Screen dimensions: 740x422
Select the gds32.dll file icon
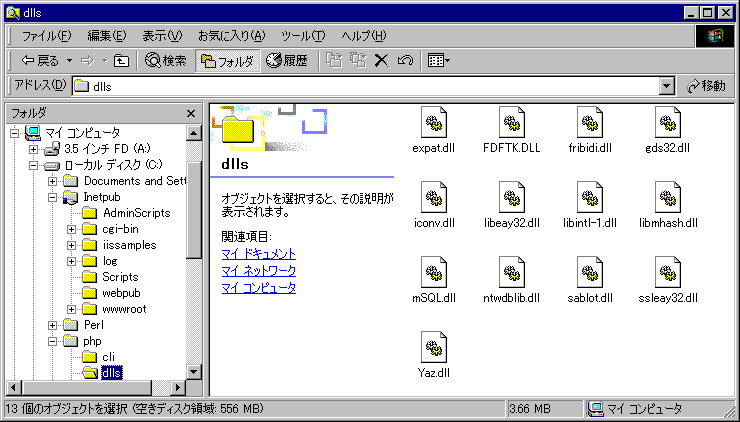[x=668, y=122]
